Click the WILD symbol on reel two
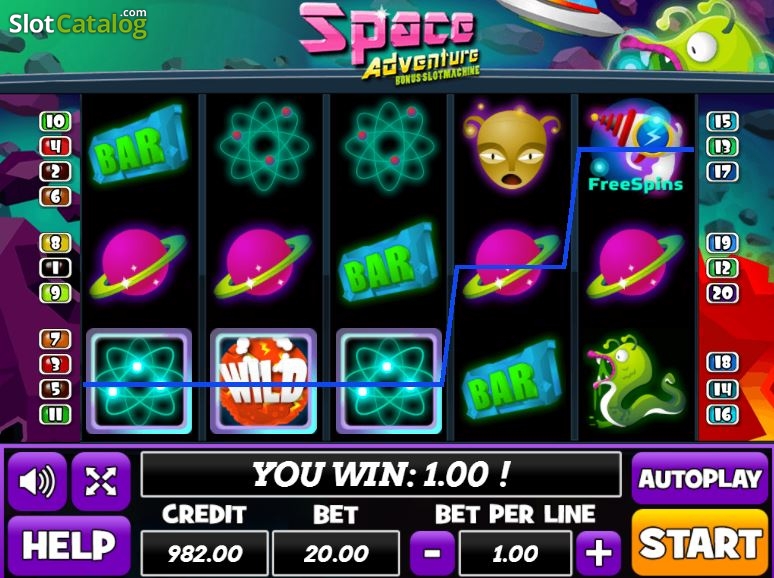 pos(264,382)
